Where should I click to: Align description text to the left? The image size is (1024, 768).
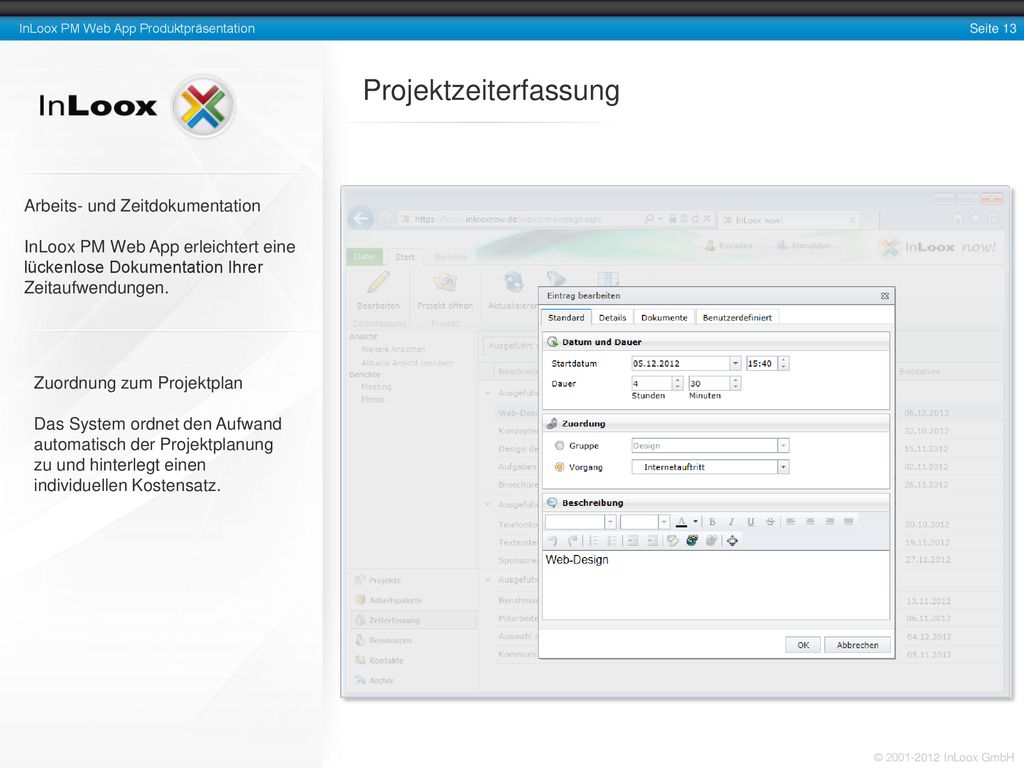coord(791,522)
